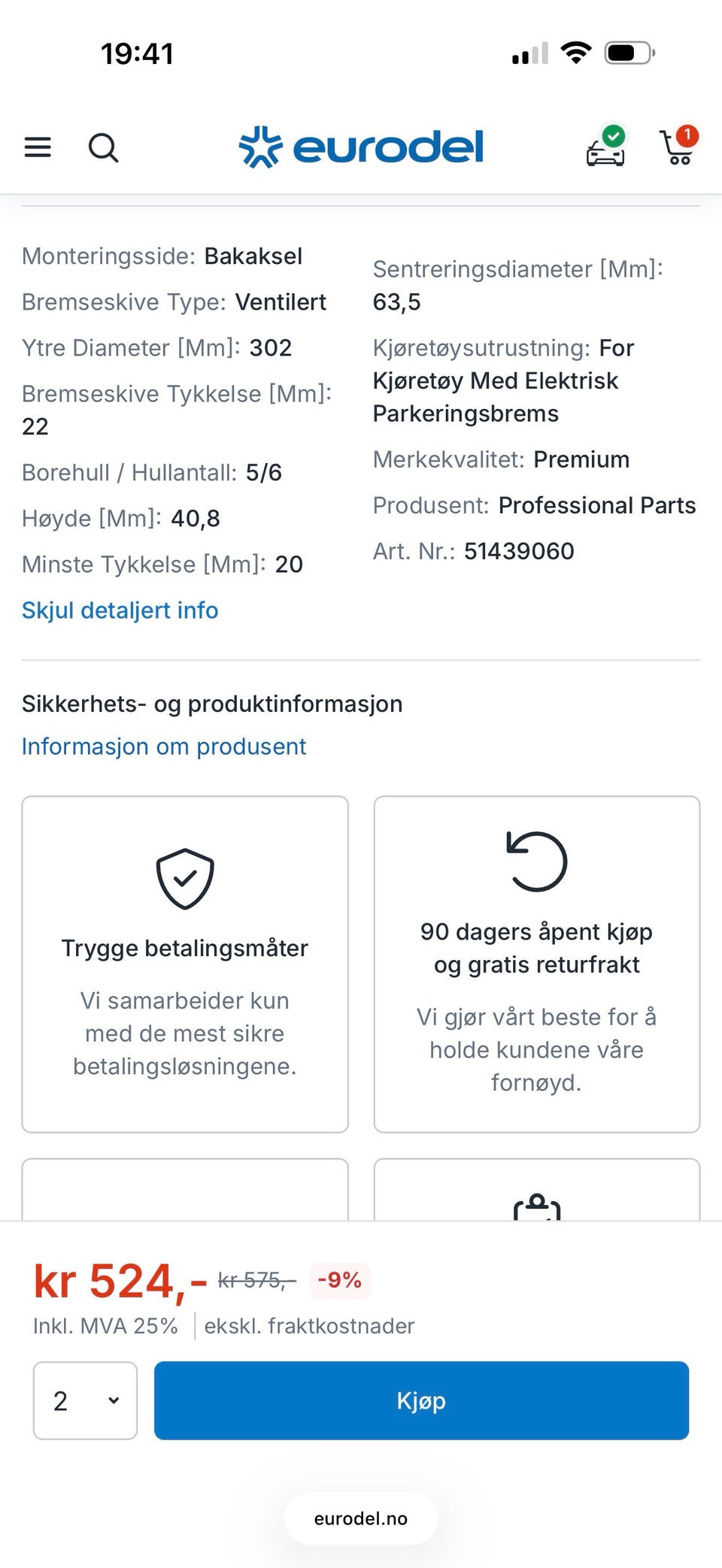Open the quantity dropdown
The height and width of the screenshot is (1568, 722).
pyautogui.click(x=85, y=1400)
